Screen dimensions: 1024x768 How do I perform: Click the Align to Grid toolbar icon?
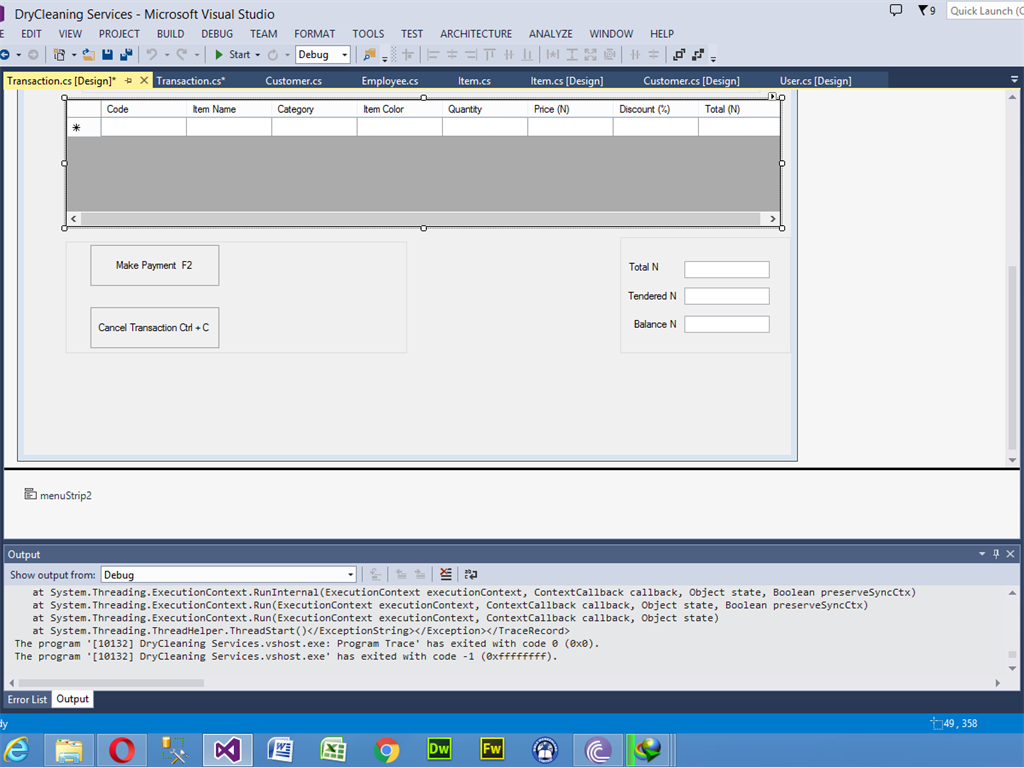408,55
